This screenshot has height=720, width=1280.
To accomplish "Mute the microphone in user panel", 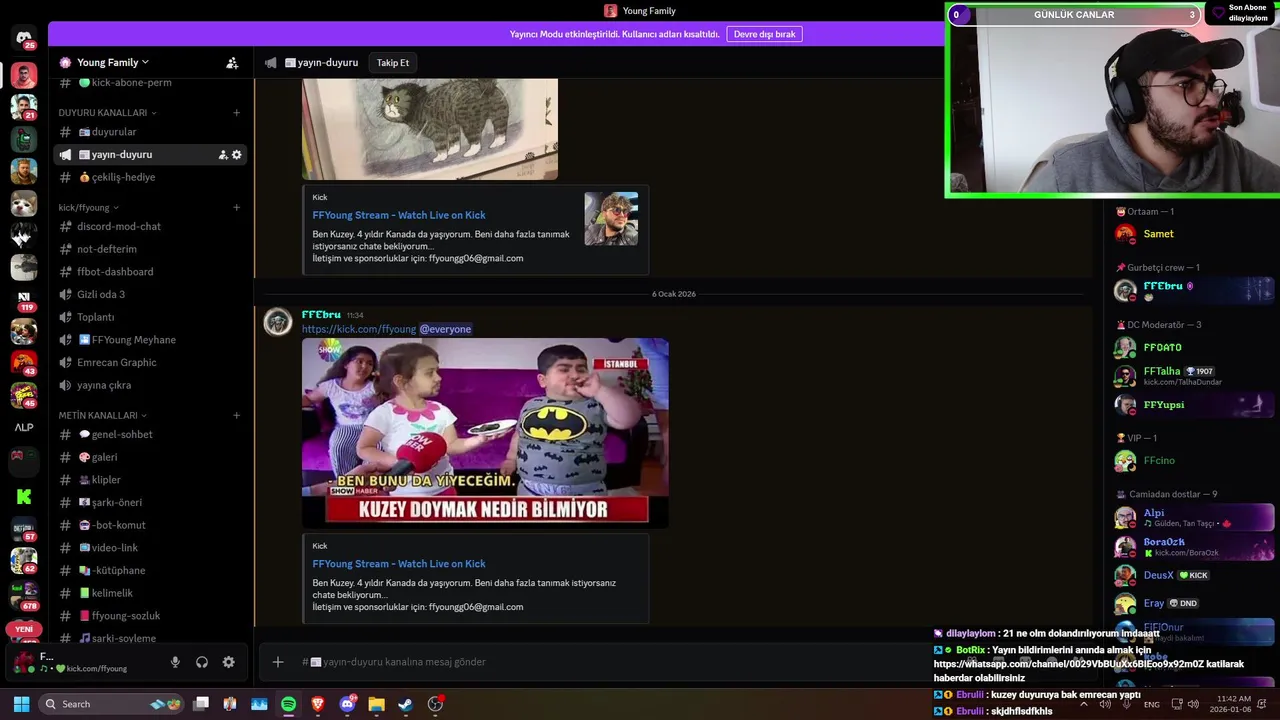I will [175, 662].
